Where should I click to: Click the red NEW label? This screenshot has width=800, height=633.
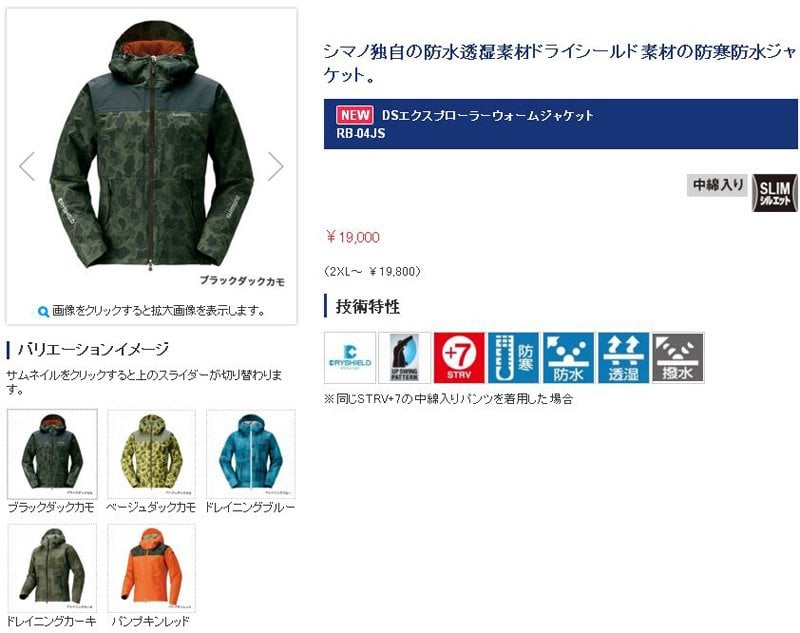tap(355, 115)
